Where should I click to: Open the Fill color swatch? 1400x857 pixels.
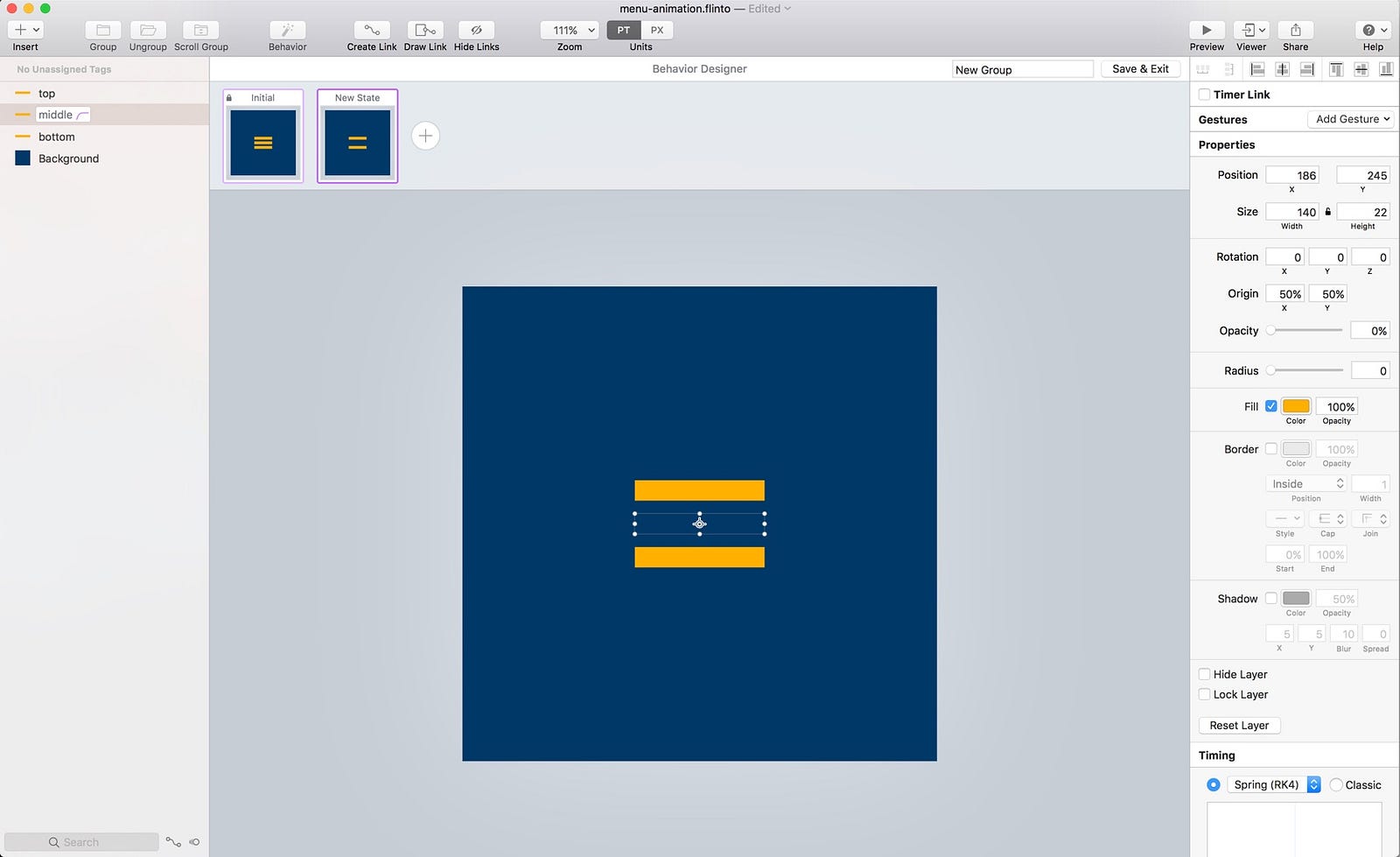[x=1296, y=406]
